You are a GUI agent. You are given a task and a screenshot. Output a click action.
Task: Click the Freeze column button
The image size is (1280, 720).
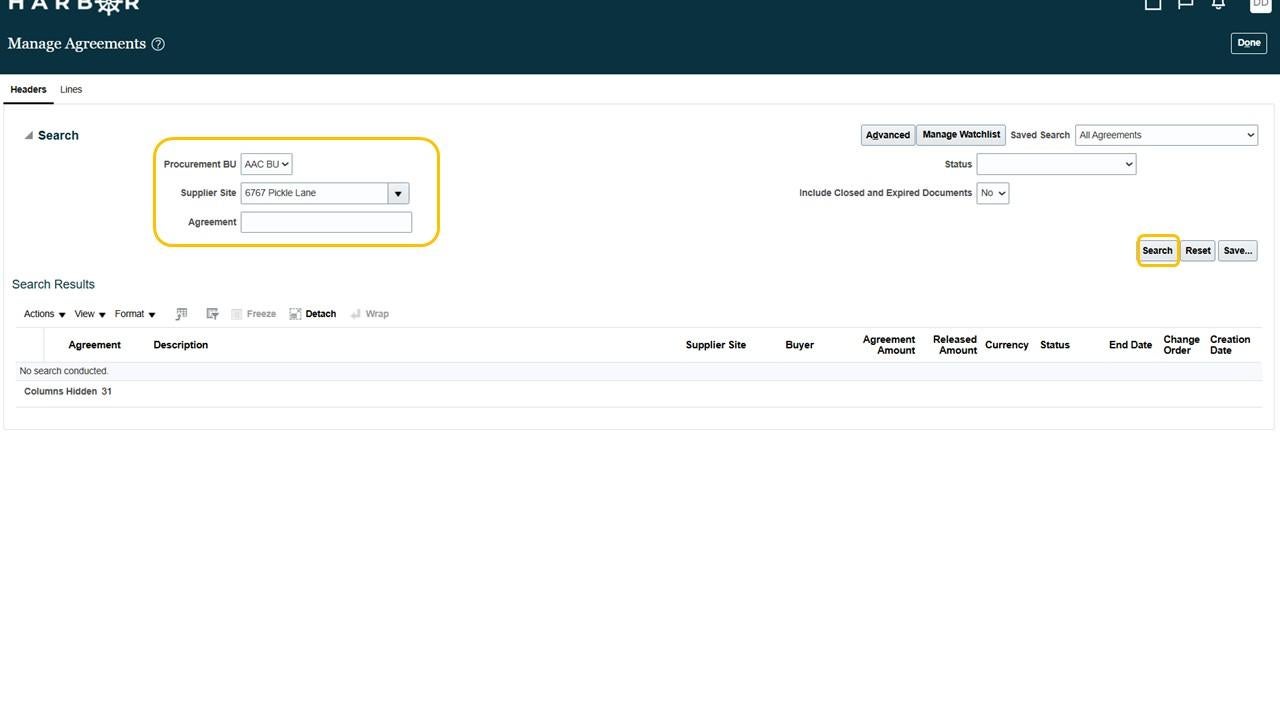pyautogui.click(x=253, y=314)
